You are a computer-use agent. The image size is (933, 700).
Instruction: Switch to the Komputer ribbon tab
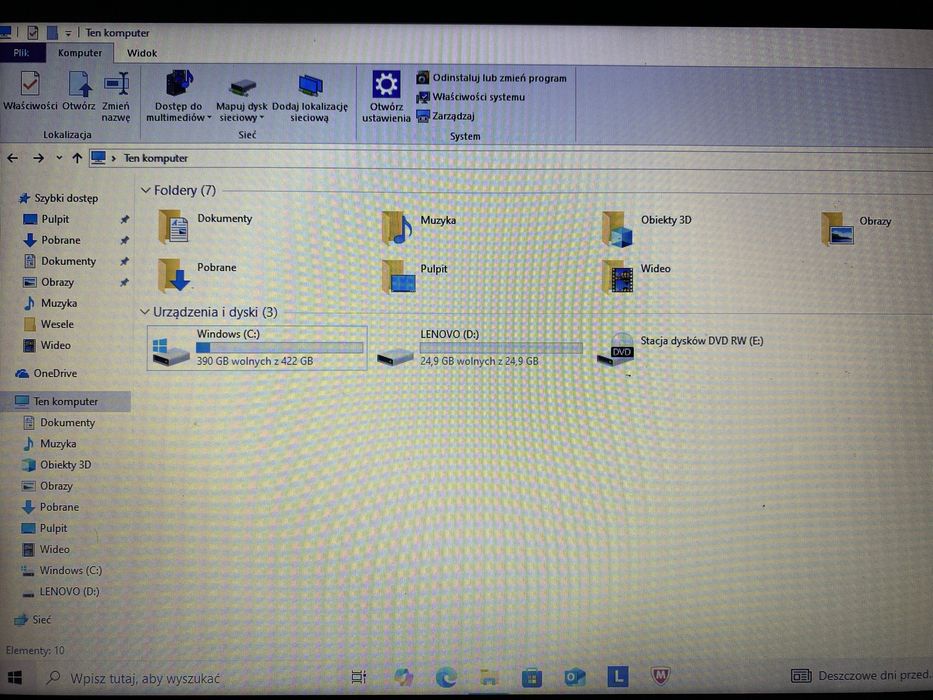80,53
